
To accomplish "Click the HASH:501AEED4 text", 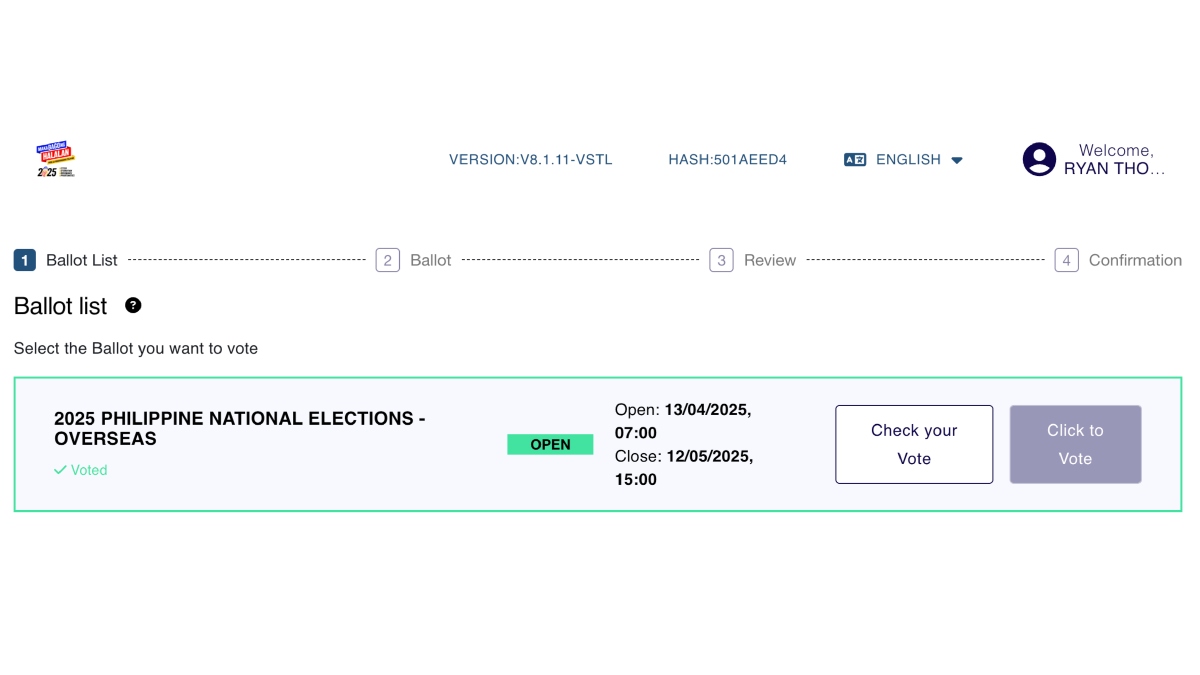I will pos(728,160).
